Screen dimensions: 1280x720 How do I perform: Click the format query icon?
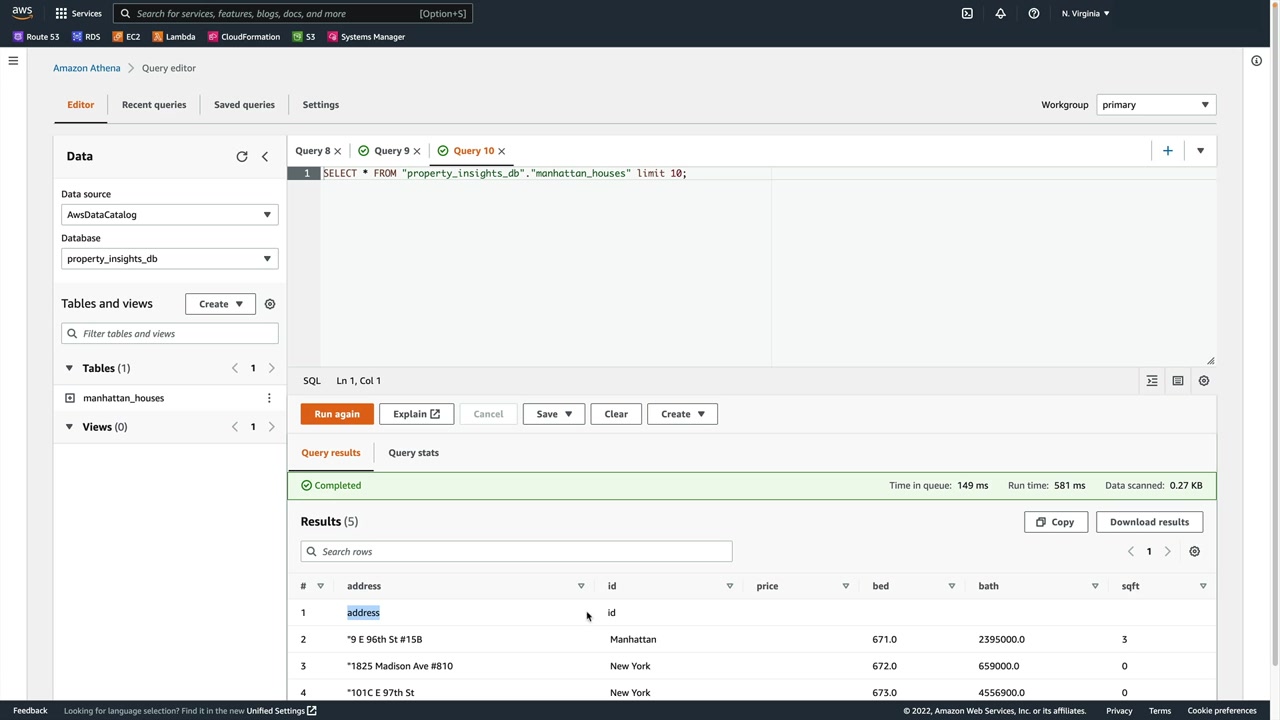tap(1152, 381)
